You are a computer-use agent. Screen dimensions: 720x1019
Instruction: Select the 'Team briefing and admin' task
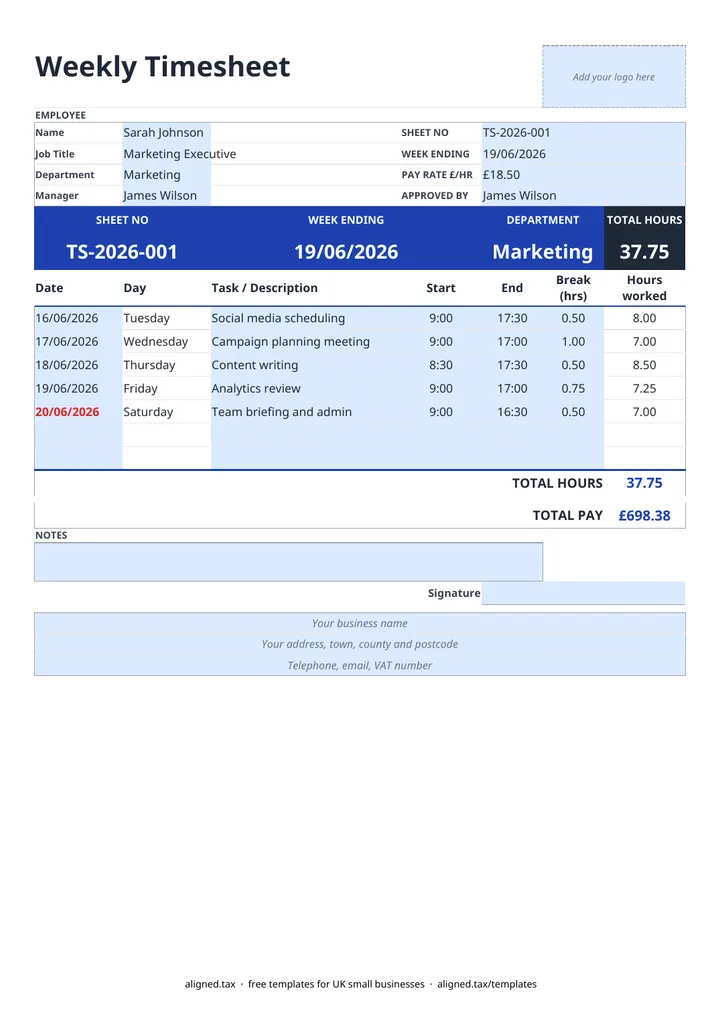coord(281,412)
